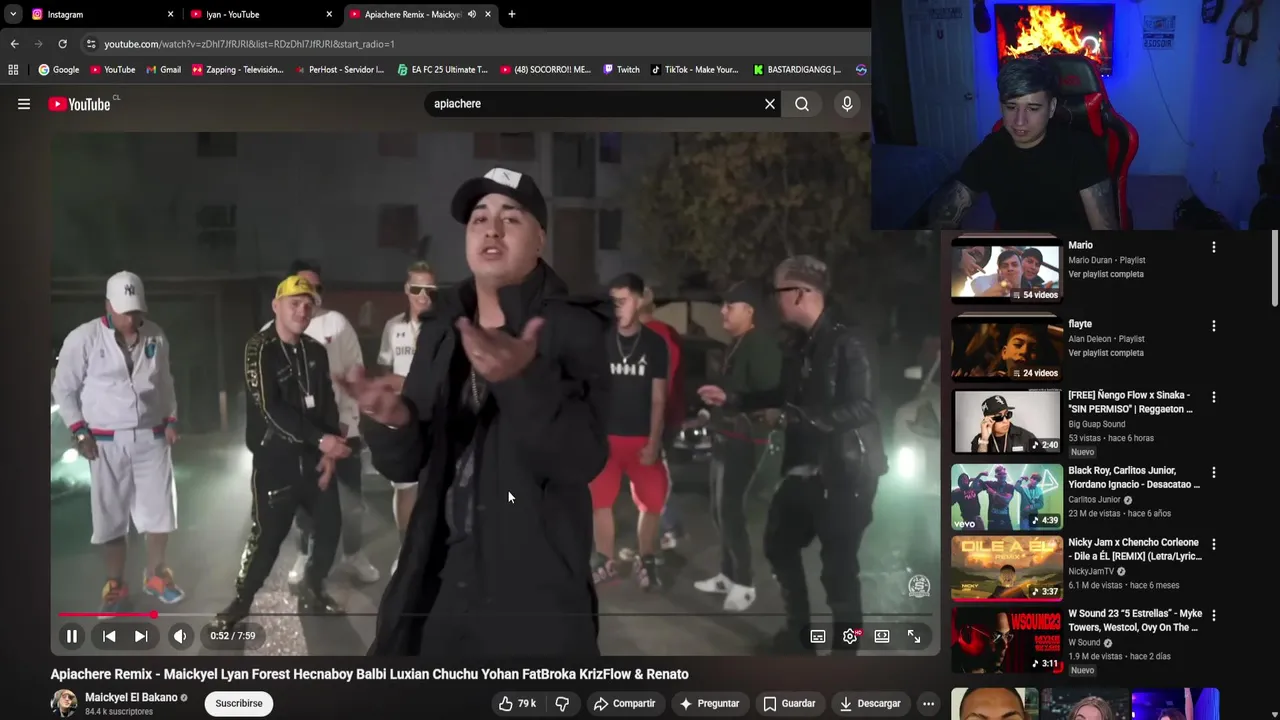Go back in the browser
Image resolution: width=1280 pixels, height=720 pixels.
14,44
